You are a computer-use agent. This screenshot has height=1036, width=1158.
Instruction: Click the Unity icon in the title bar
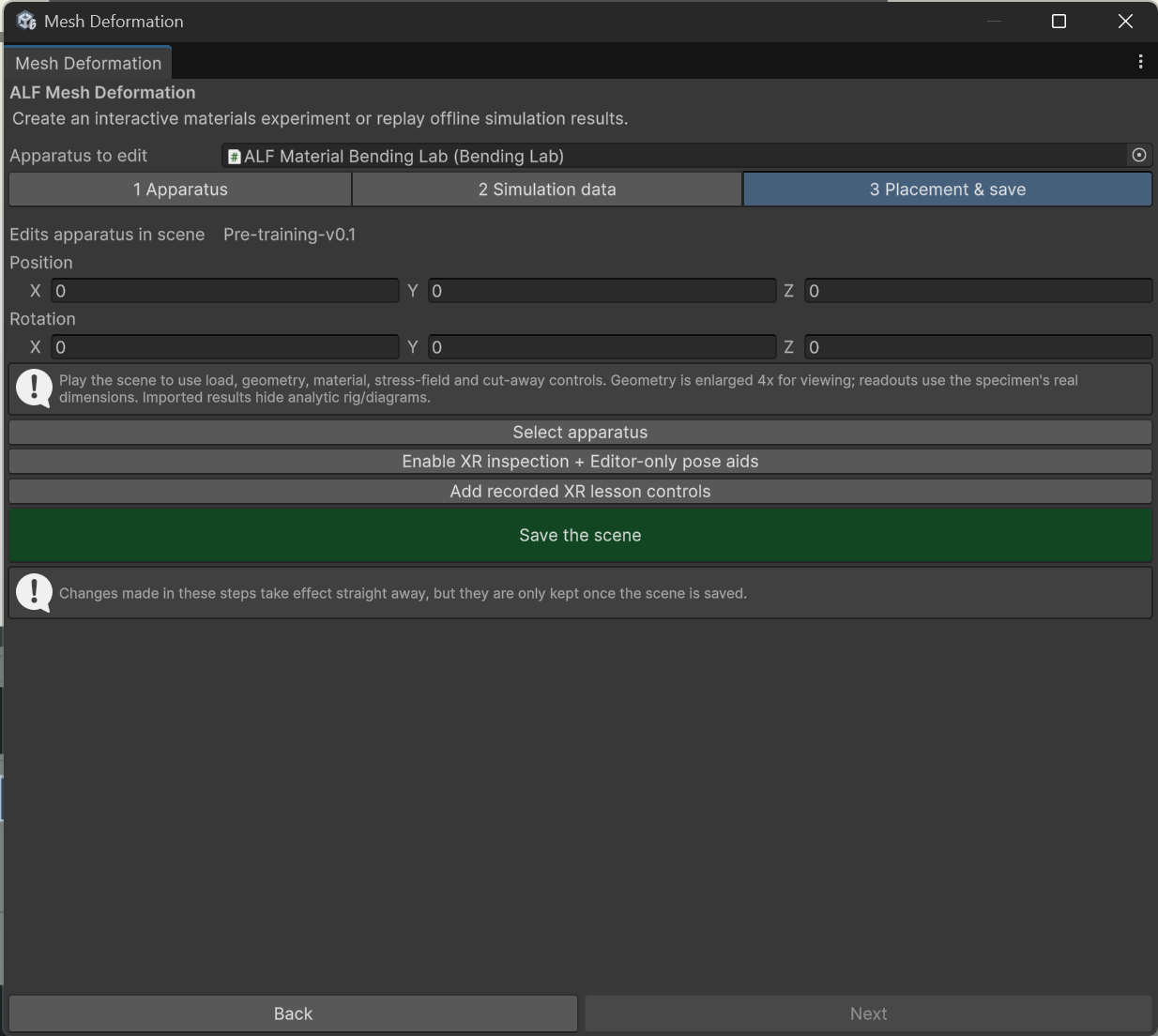coord(26,21)
